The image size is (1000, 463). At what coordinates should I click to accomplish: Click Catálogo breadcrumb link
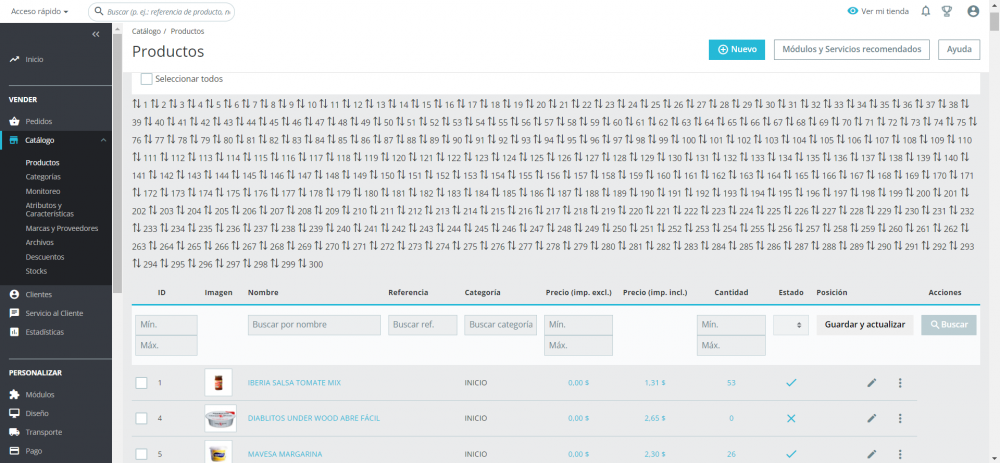click(x=146, y=31)
